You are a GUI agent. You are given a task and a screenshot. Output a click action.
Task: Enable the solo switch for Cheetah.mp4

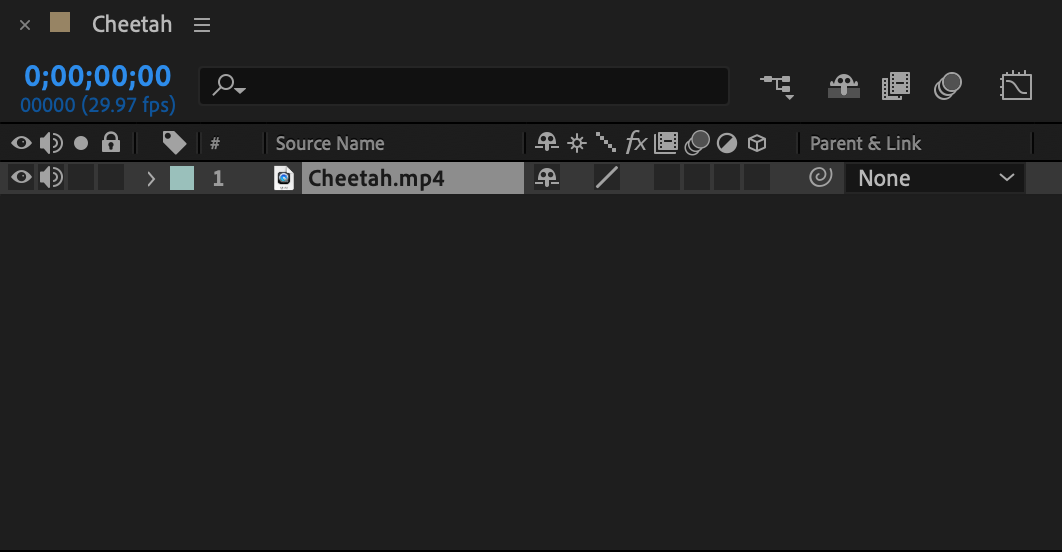(81, 178)
